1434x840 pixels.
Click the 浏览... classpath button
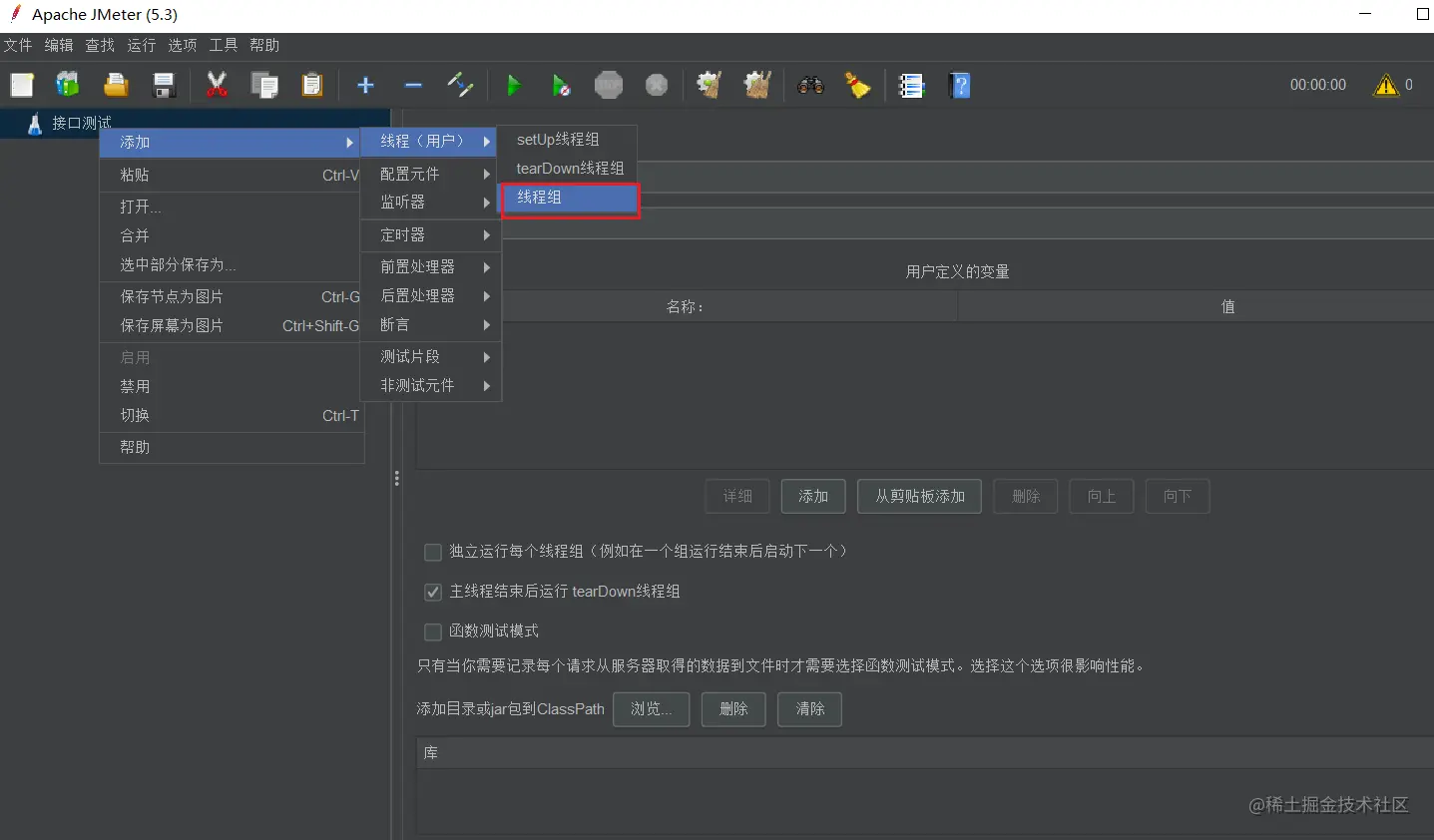tap(652, 709)
